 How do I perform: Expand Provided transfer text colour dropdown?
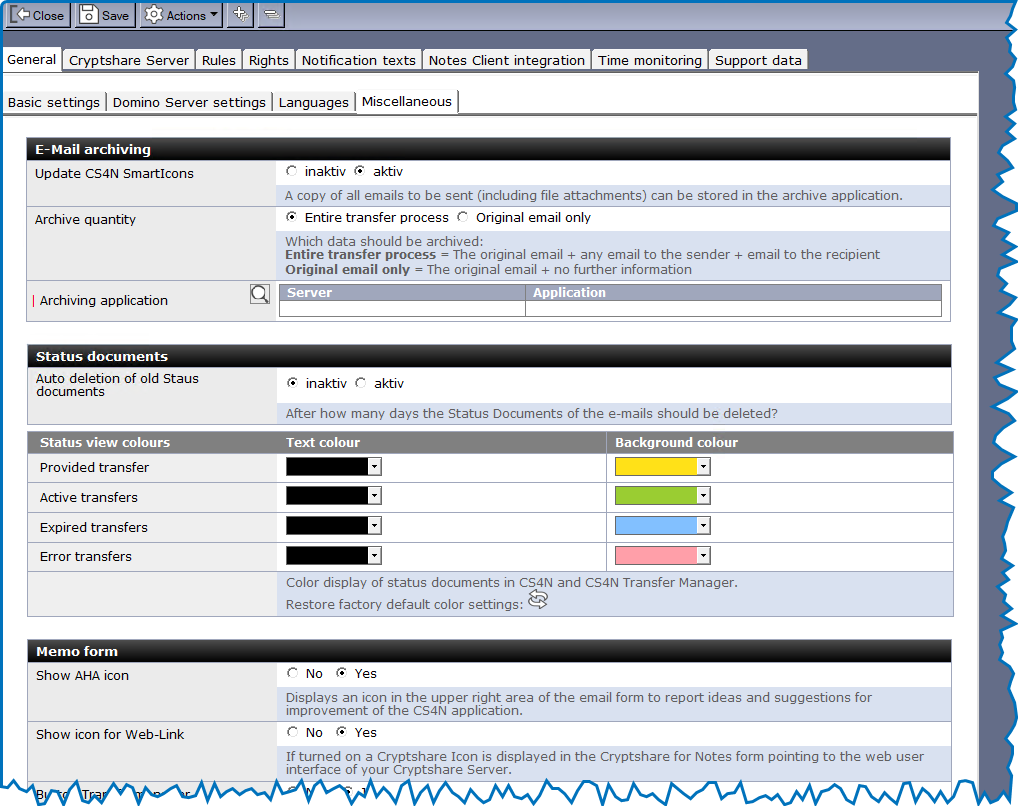[374, 467]
